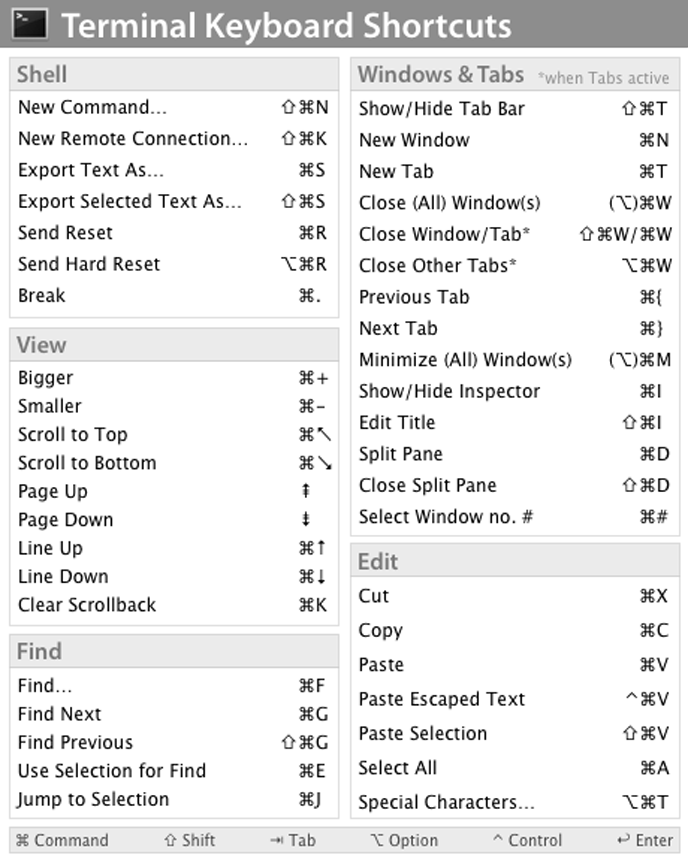This screenshot has width=688, height=861.
Task: Select the Windows & Tabs section header
Action: [440, 75]
